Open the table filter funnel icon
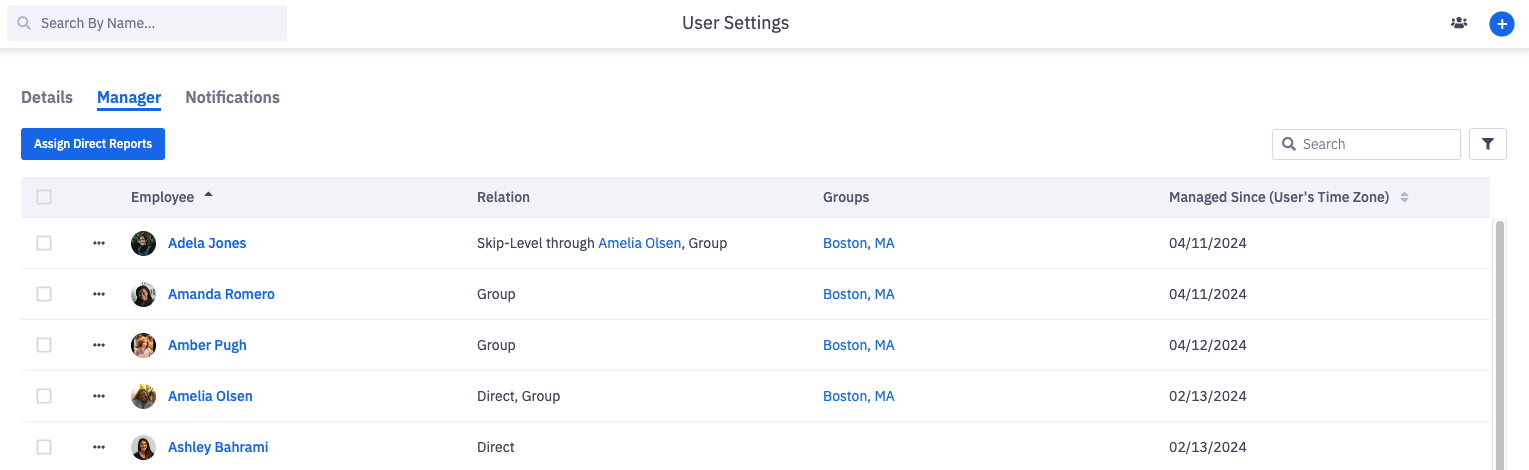 [1487, 144]
